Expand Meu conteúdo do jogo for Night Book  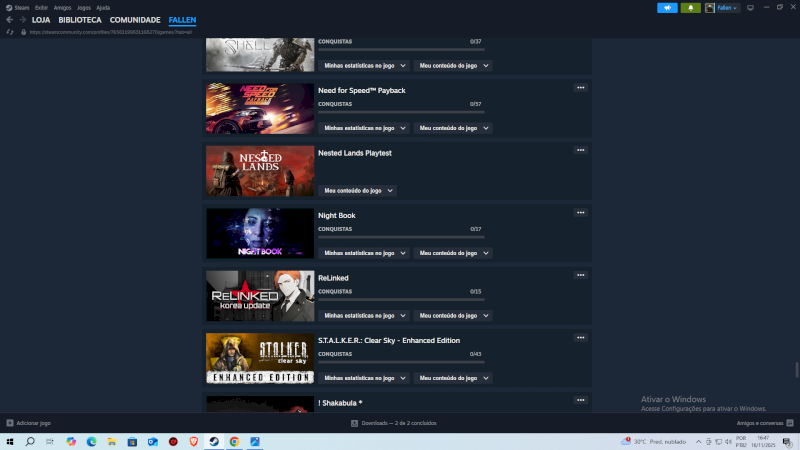point(453,253)
